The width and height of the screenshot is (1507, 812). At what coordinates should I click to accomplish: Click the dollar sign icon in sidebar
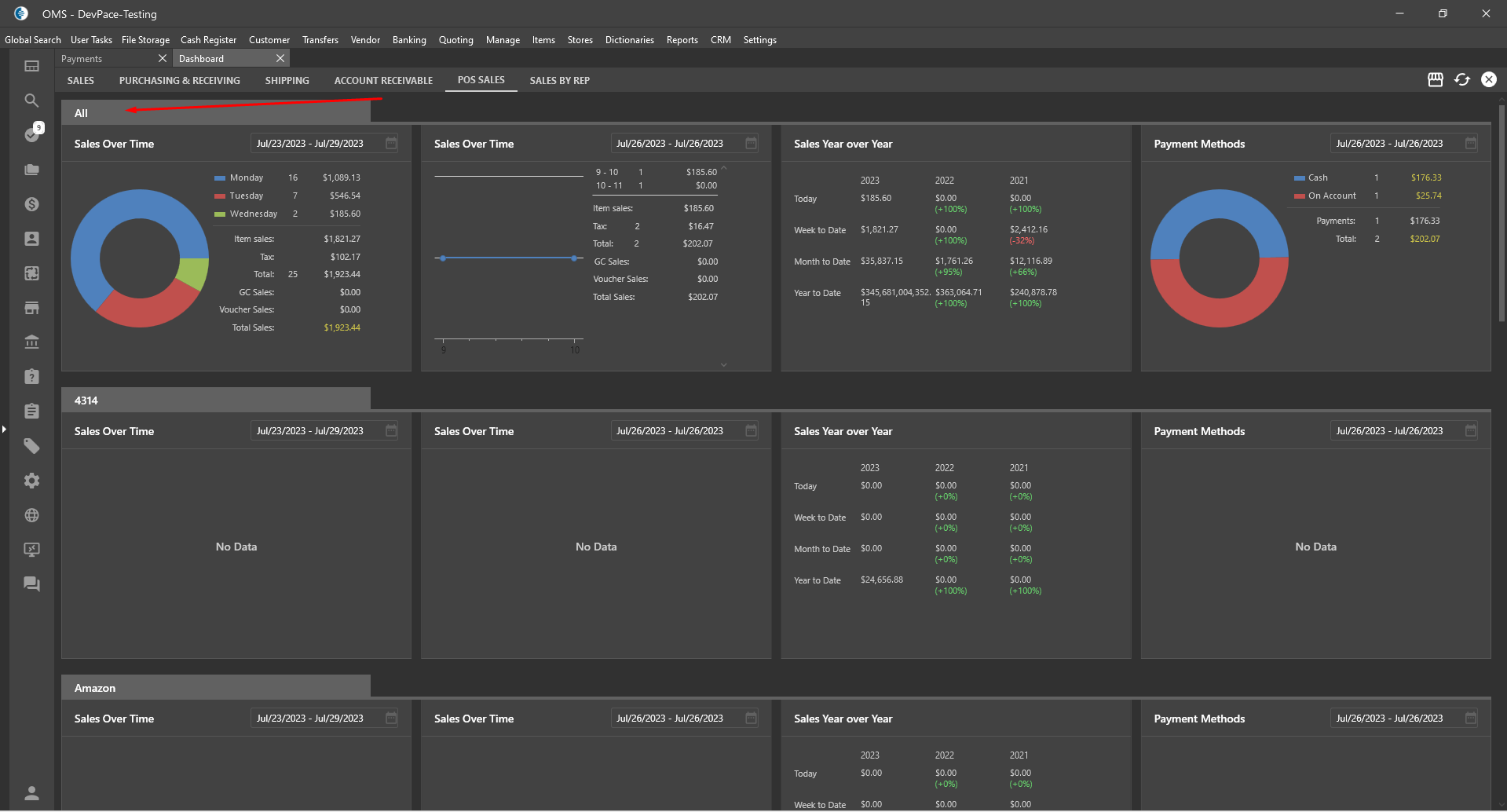[31, 204]
